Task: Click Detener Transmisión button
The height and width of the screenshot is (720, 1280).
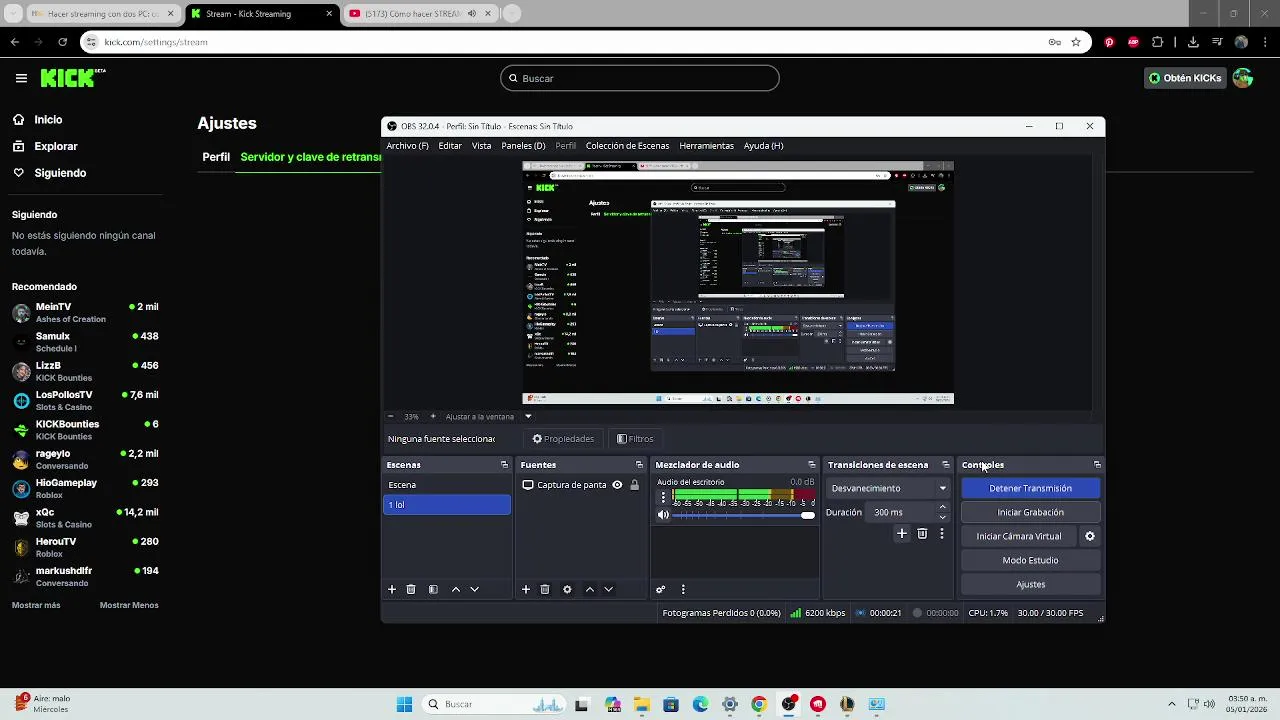Action: point(1030,488)
